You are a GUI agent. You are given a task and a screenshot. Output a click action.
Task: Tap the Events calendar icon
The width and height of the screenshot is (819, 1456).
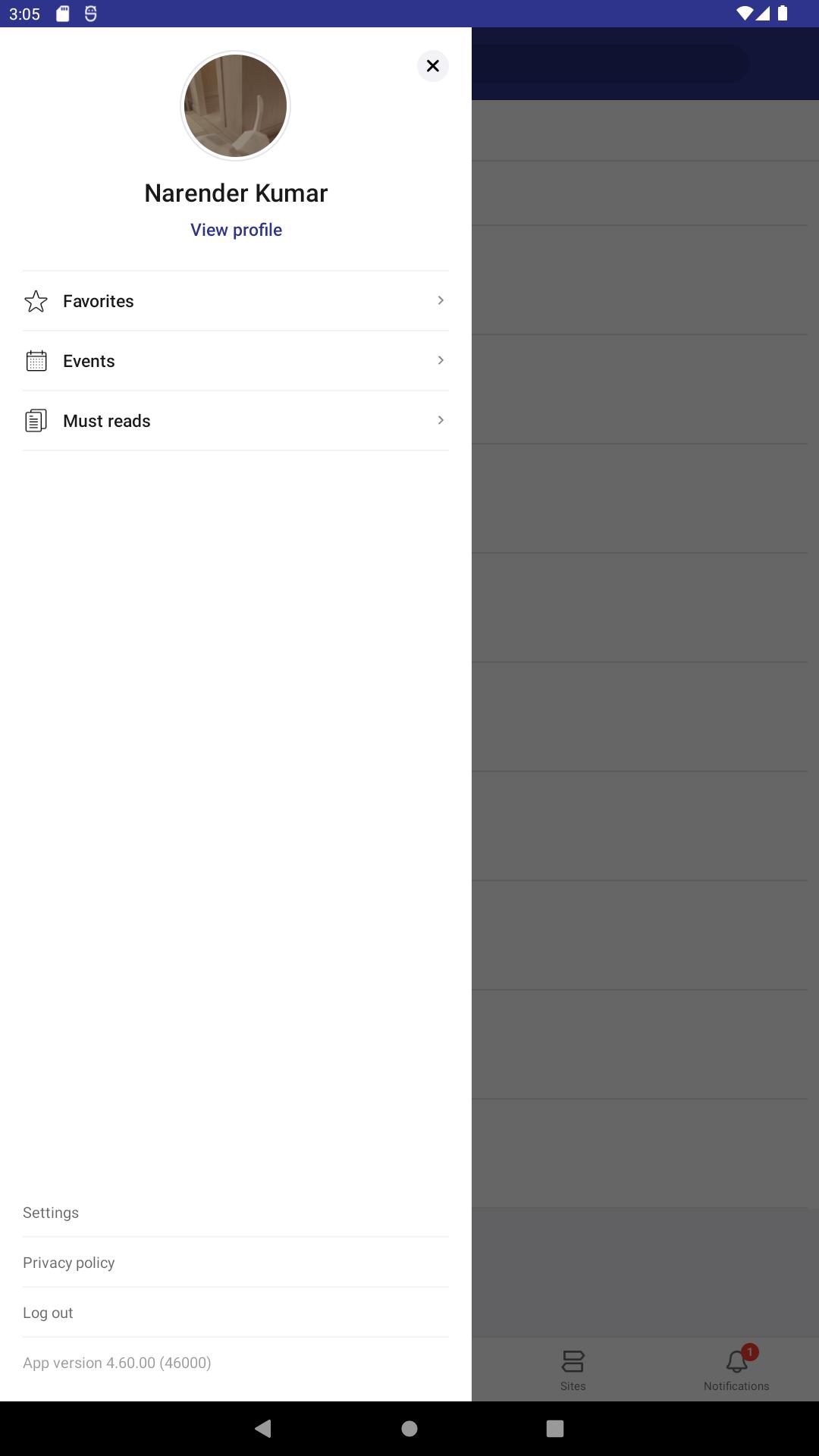(36, 361)
